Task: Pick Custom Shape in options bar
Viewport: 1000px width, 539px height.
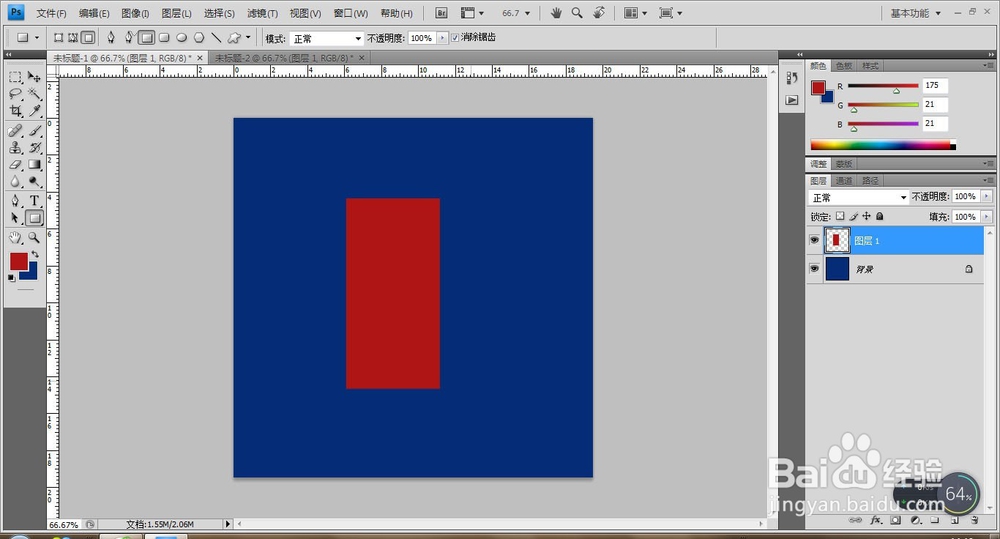Action: (234, 38)
